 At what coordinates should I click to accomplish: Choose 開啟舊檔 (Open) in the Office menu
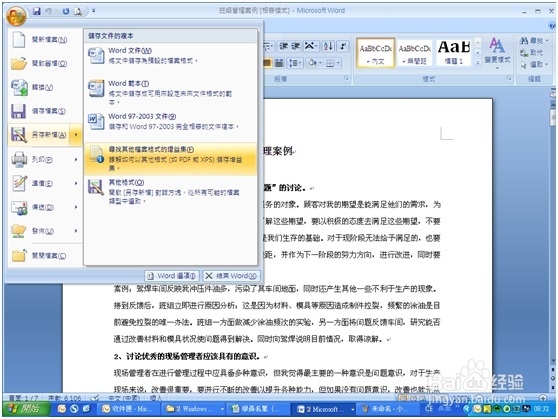[44, 63]
